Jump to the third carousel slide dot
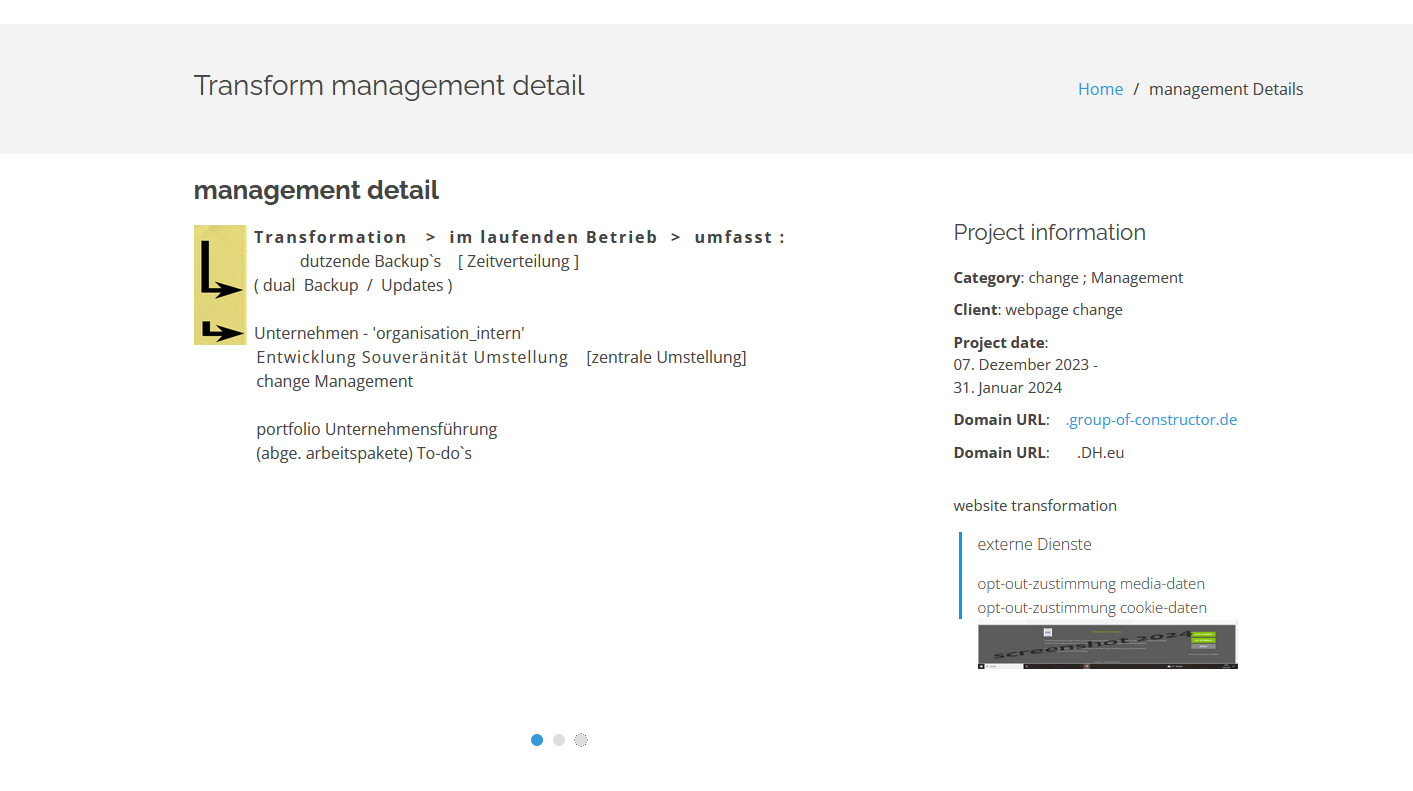This screenshot has width=1413, height=791. tap(581, 740)
